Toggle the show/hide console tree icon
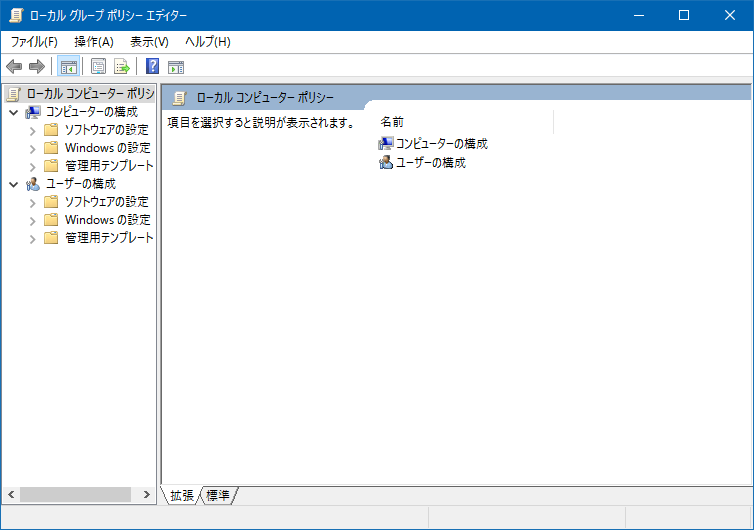The image size is (754, 530). 68,66
